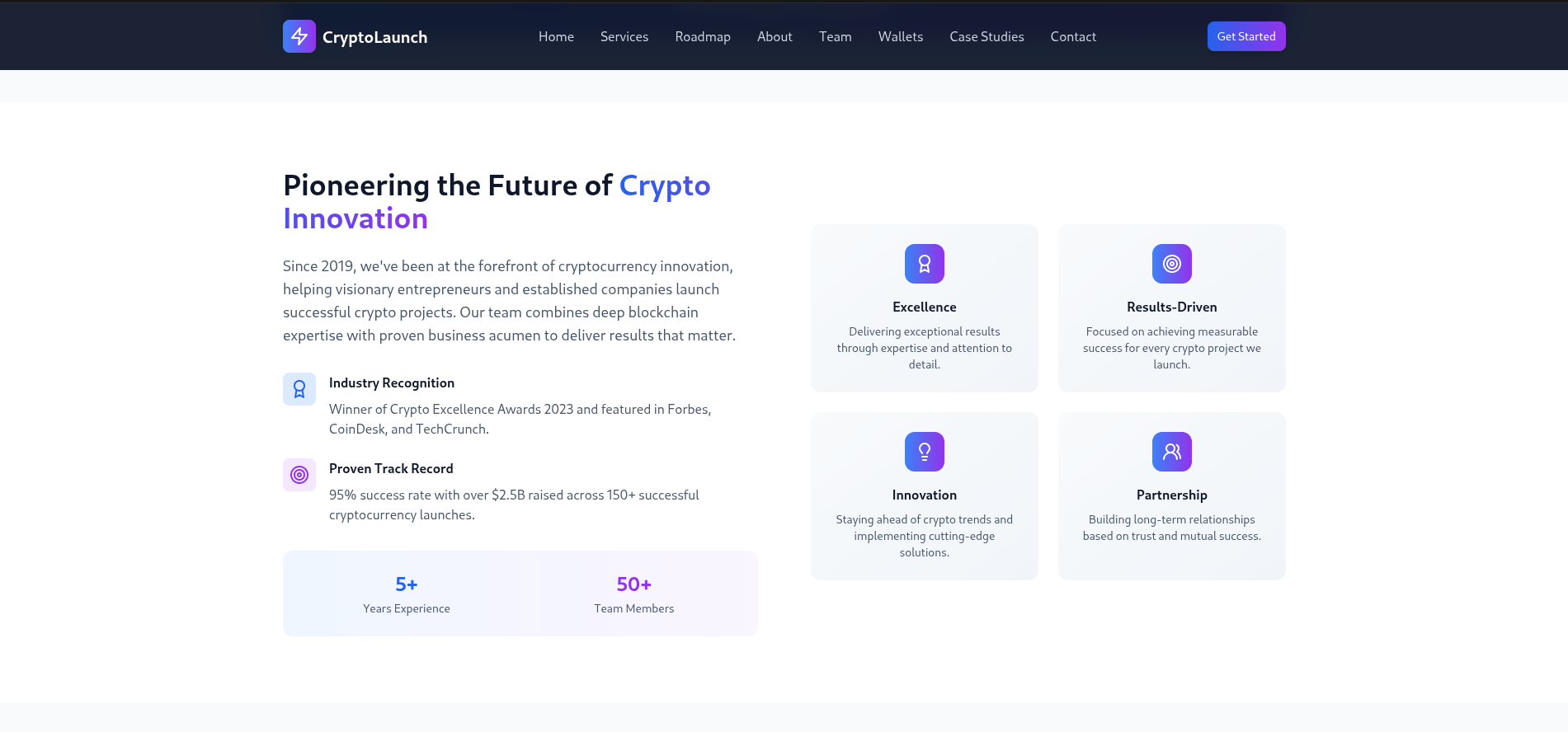
Task: Click the 50+ Team Members stat
Action: point(633,594)
